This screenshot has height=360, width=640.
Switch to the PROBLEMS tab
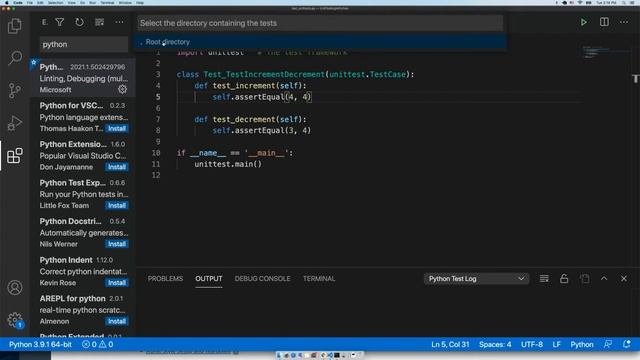tap(165, 278)
